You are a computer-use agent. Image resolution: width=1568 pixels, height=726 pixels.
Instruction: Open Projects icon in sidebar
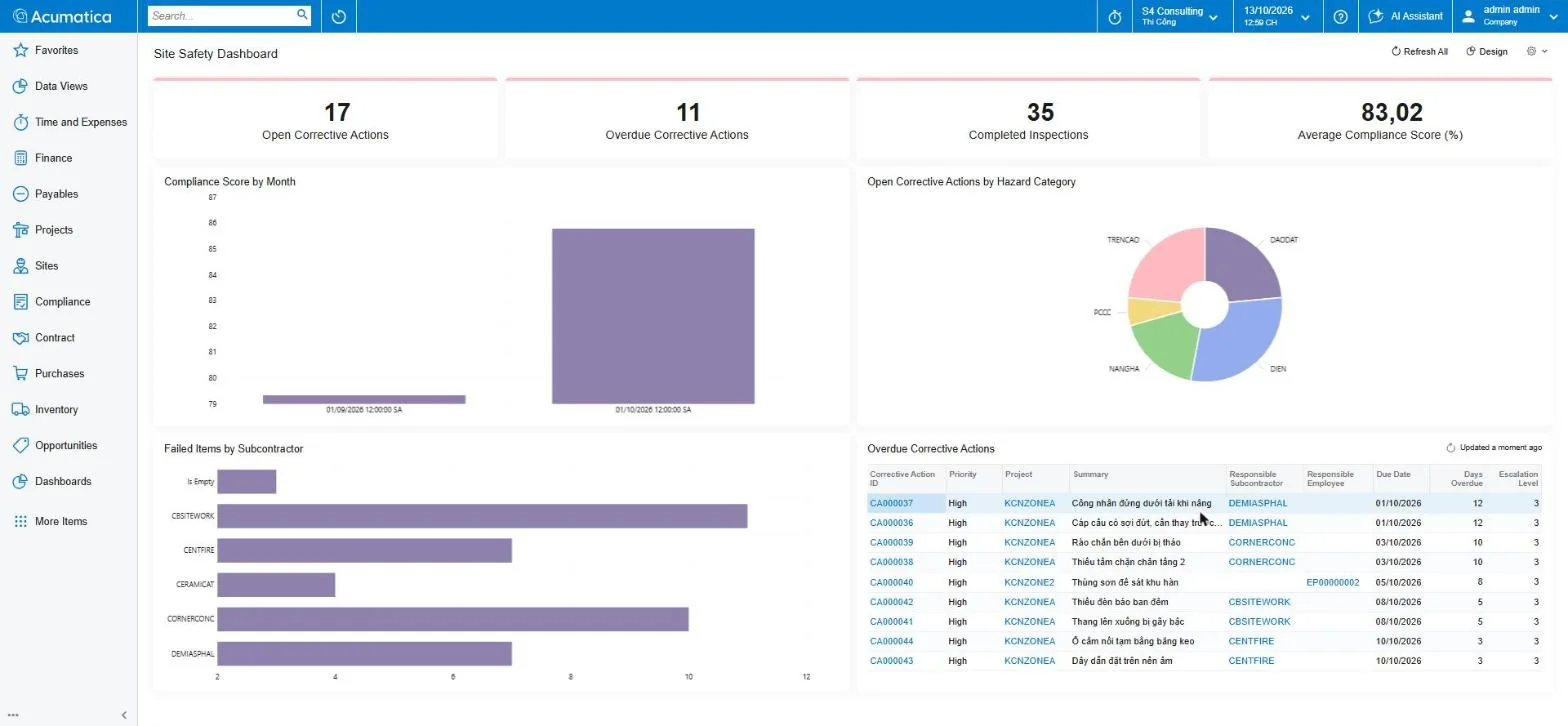click(x=20, y=230)
